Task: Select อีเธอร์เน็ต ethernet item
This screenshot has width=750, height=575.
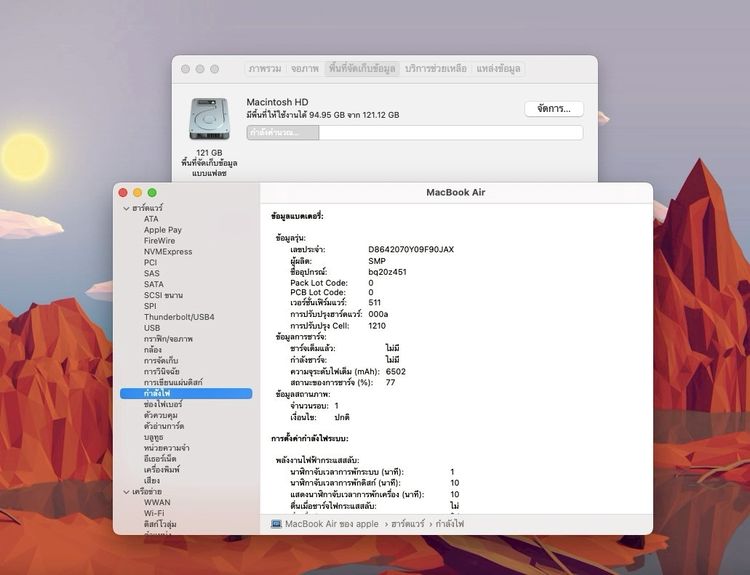Action: [160, 459]
